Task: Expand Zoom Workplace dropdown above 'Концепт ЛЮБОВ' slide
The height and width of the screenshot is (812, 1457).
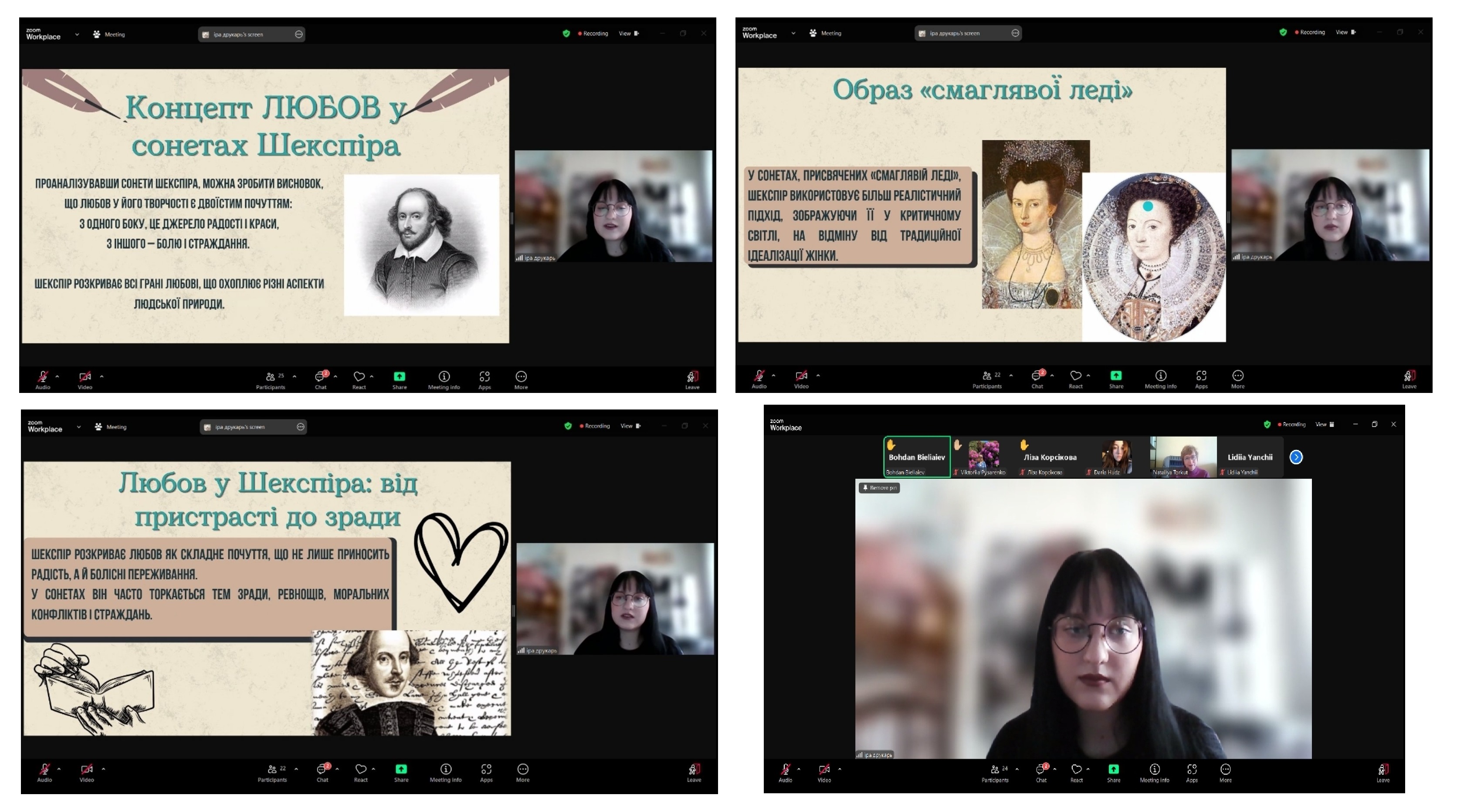Action: pos(77,34)
